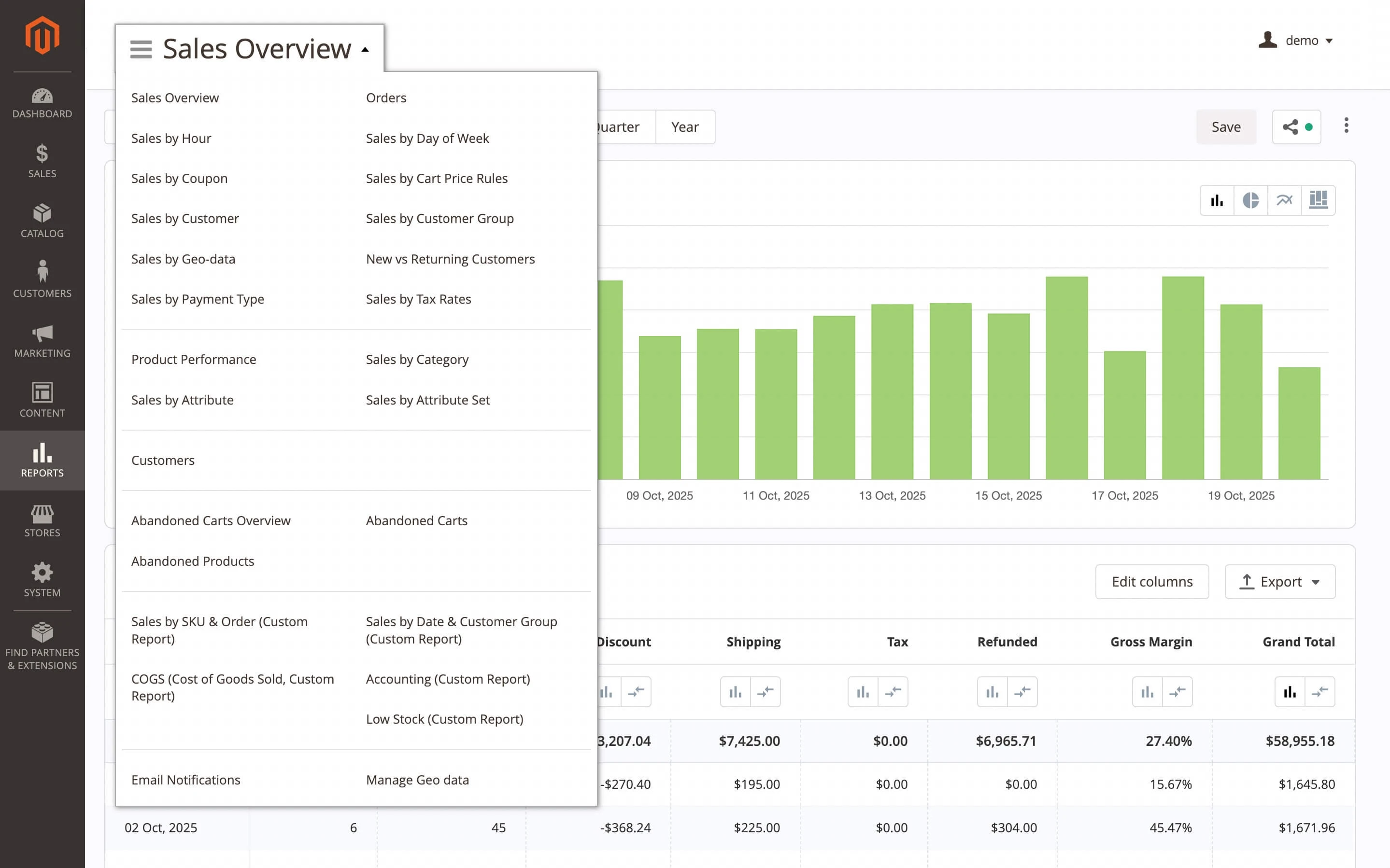
Task: Pin the Shipping column using its arrow toggle
Action: click(x=767, y=692)
